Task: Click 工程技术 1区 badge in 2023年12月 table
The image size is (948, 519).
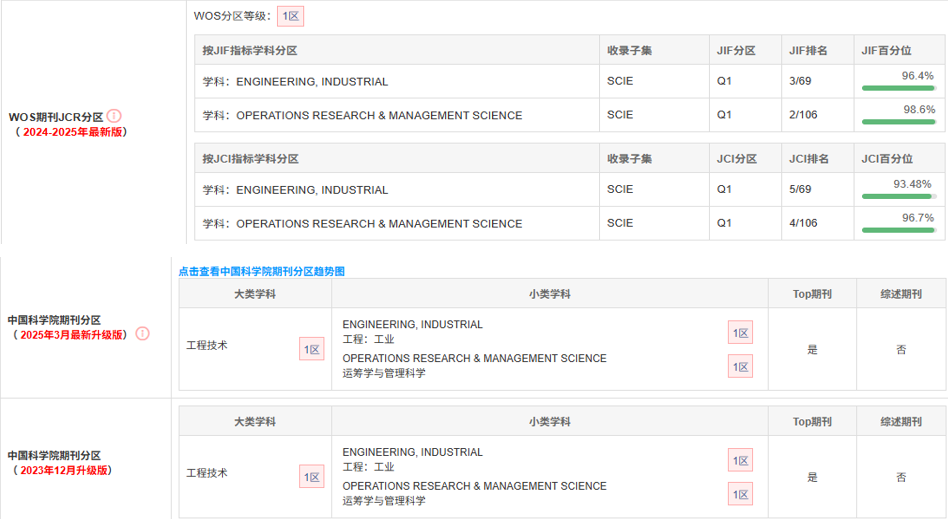Action: click(x=312, y=477)
